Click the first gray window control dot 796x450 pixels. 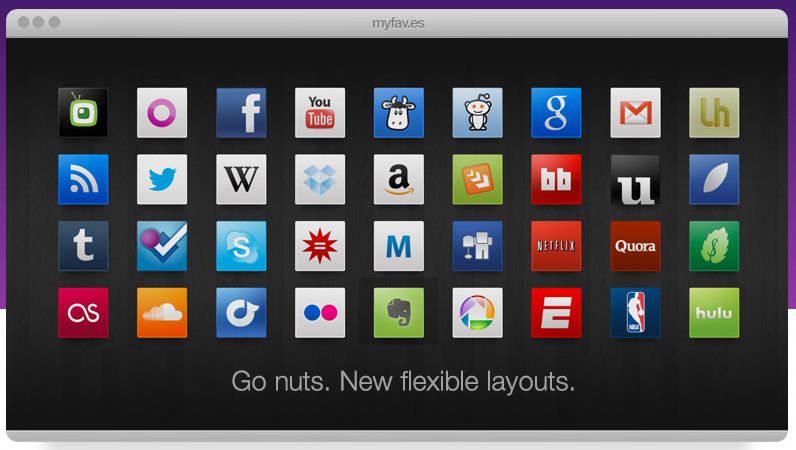click(x=23, y=22)
